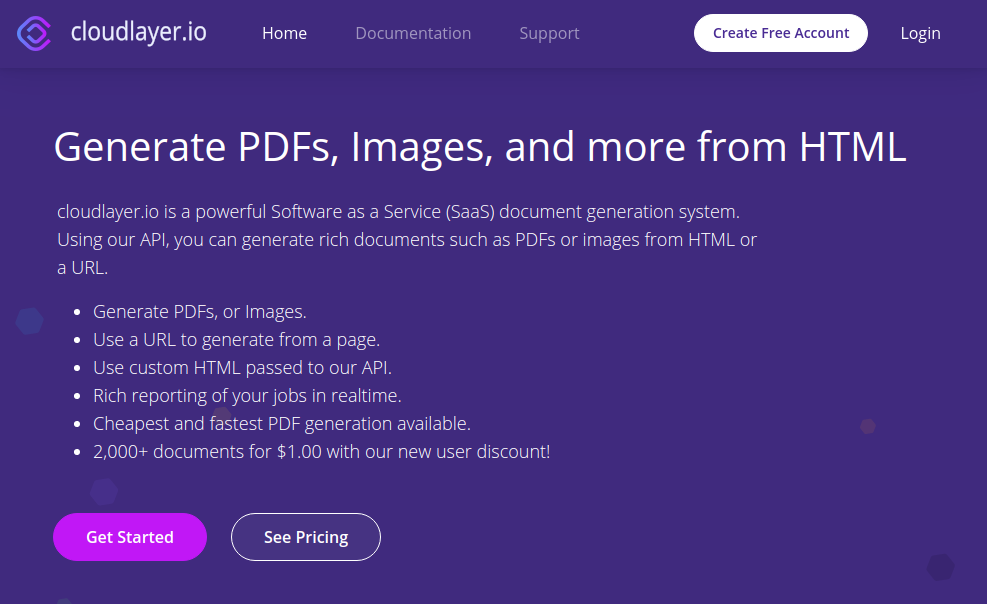Viewport: 987px width, 604px height.
Task: Open the See Pricing page
Action: [x=305, y=537]
